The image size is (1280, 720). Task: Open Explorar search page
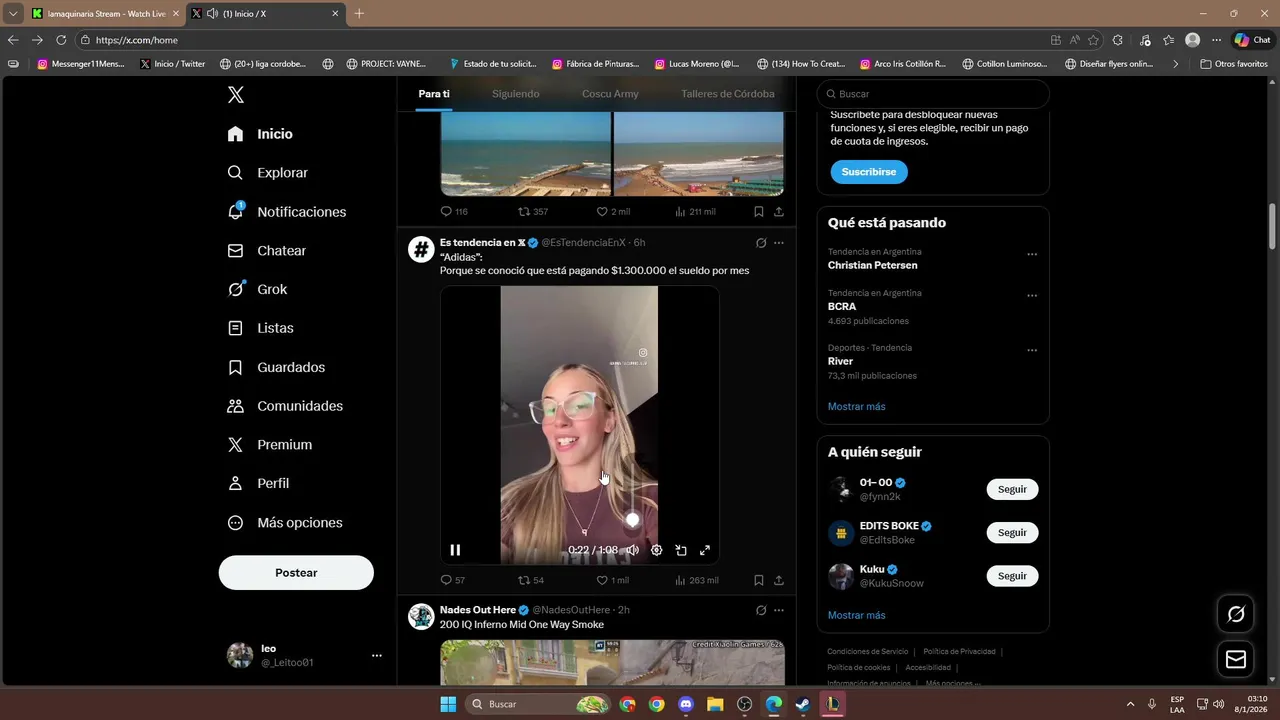click(268, 172)
